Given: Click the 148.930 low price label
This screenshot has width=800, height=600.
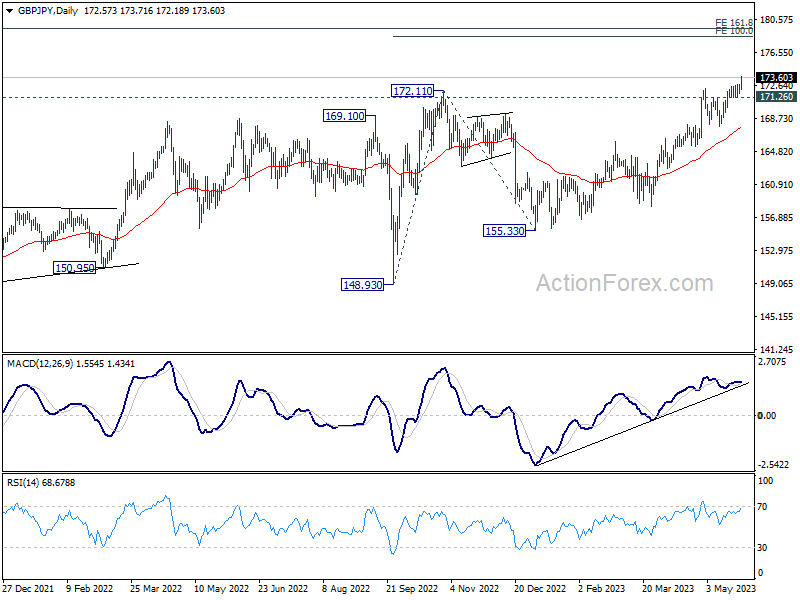Looking at the screenshot, I should [362, 285].
